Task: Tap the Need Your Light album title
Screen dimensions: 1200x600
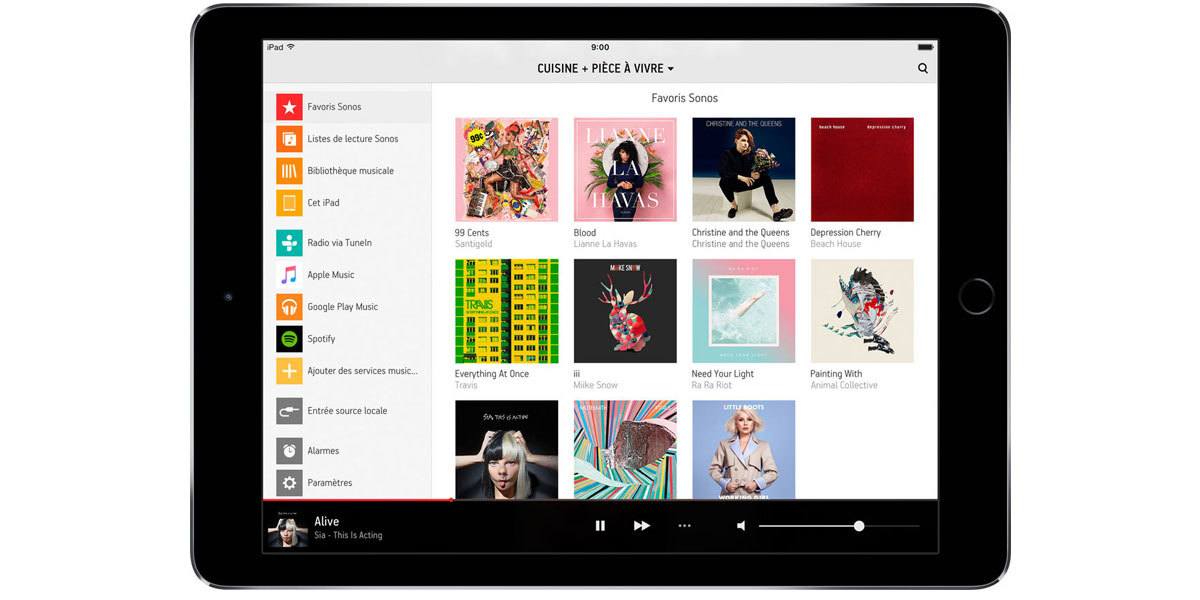Action: [x=723, y=374]
